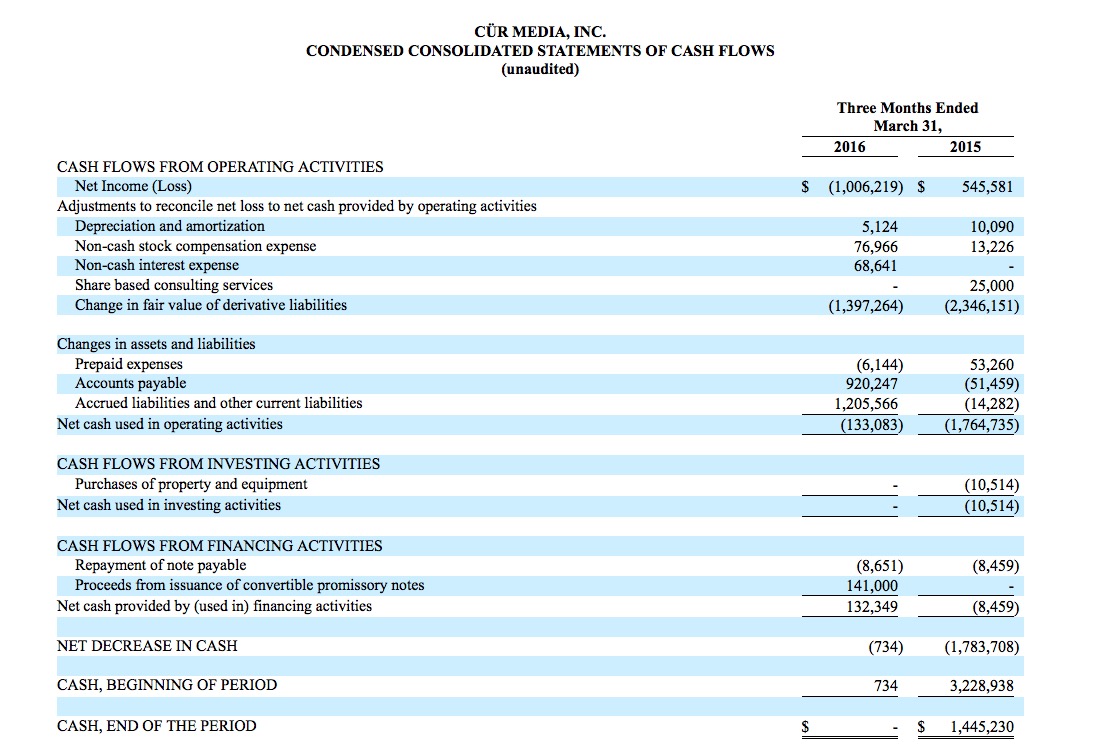Select the "2016" column header

[849, 147]
